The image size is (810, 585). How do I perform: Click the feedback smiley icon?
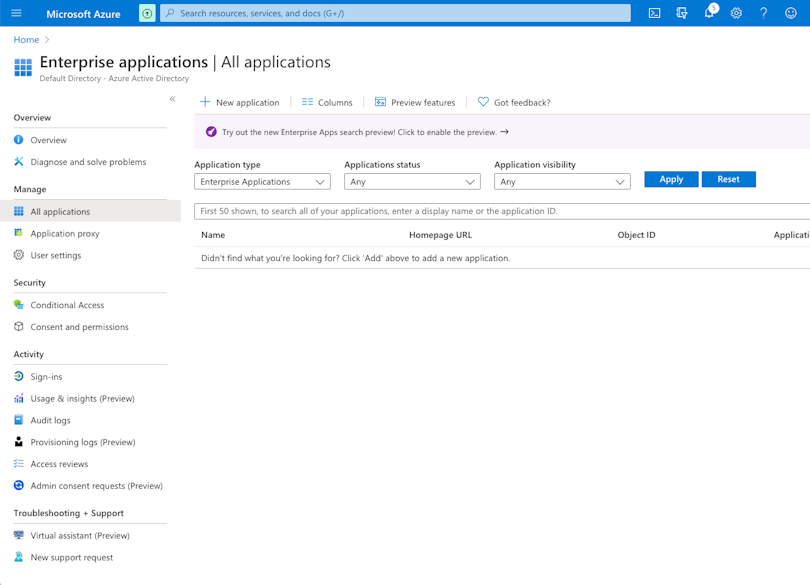tap(791, 13)
